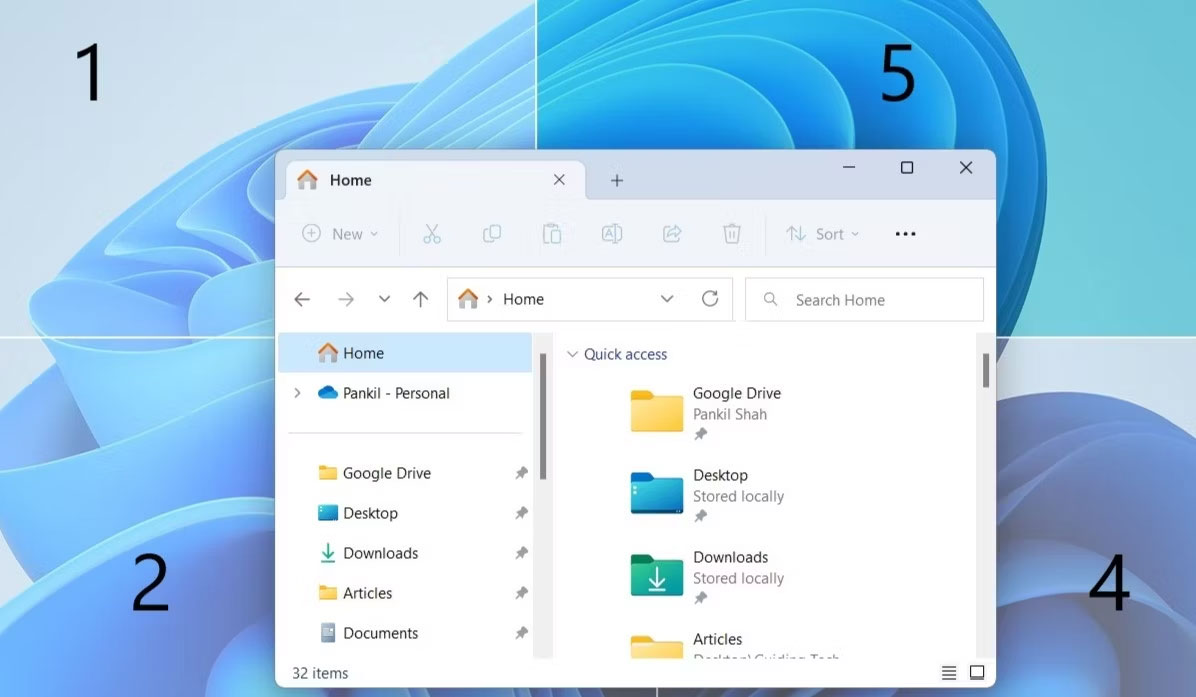
Task: Click the Home breadcrumb icon in address bar
Action: pyautogui.click(x=468, y=298)
